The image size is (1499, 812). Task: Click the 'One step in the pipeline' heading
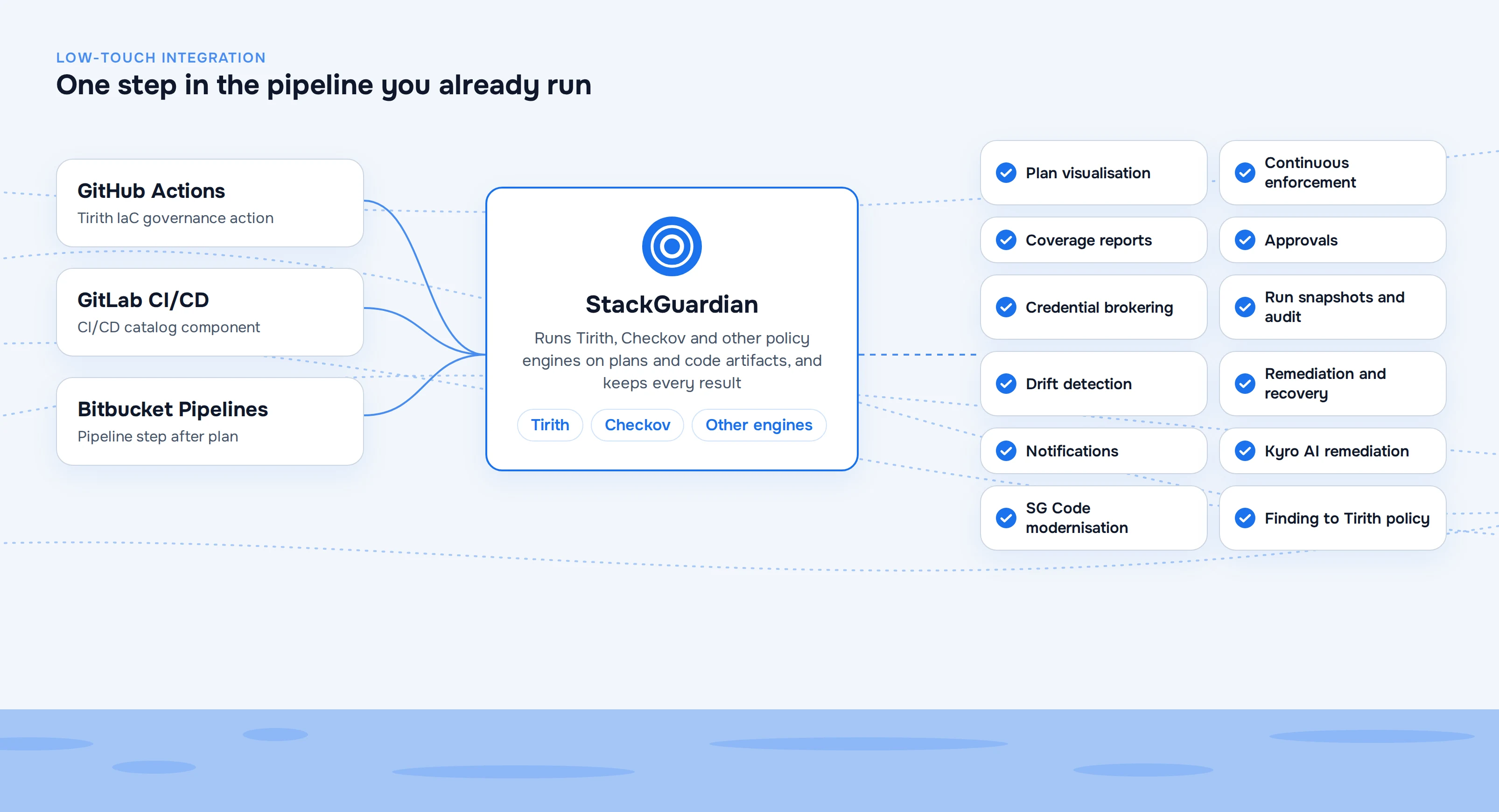[323, 85]
